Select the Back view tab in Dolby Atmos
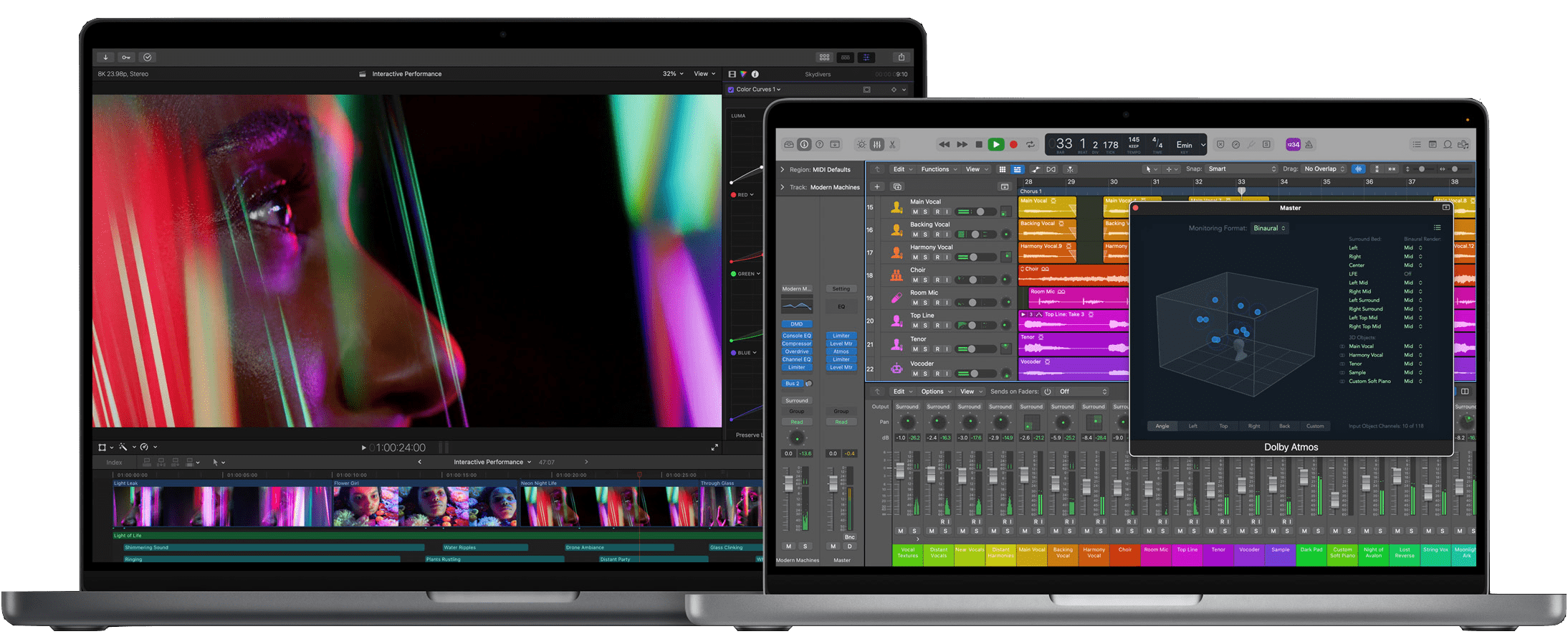 click(x=1284, y=426)
